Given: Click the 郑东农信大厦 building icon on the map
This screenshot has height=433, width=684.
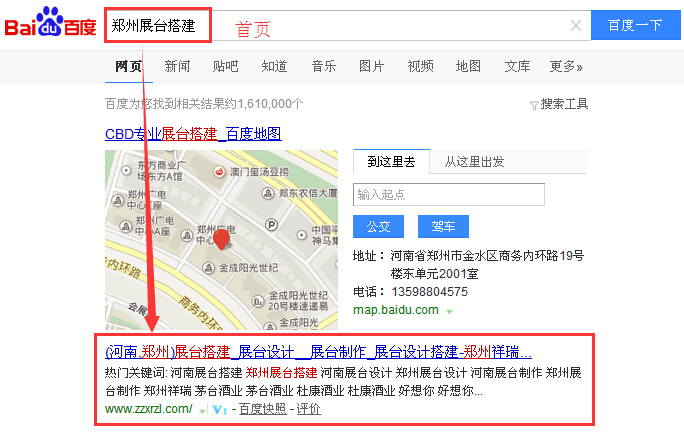Looking at the screenshot, I should click(267, 193).
